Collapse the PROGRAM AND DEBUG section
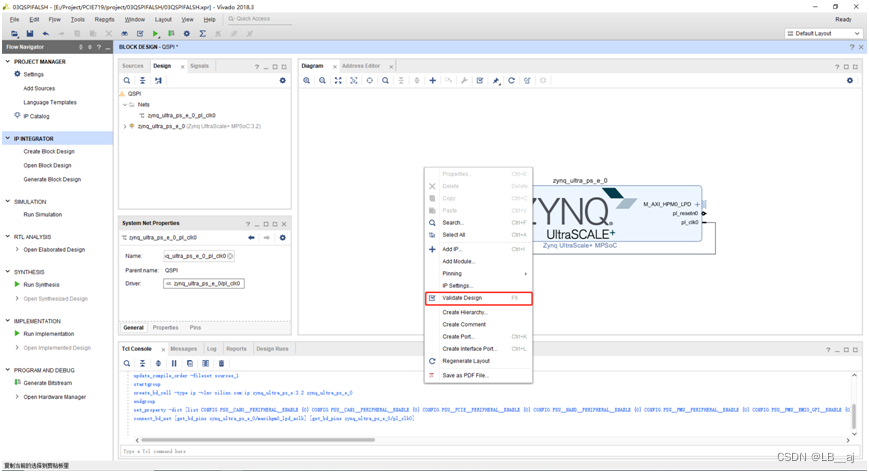This screenshot has width=869, height=473. (x=8, y=370)
